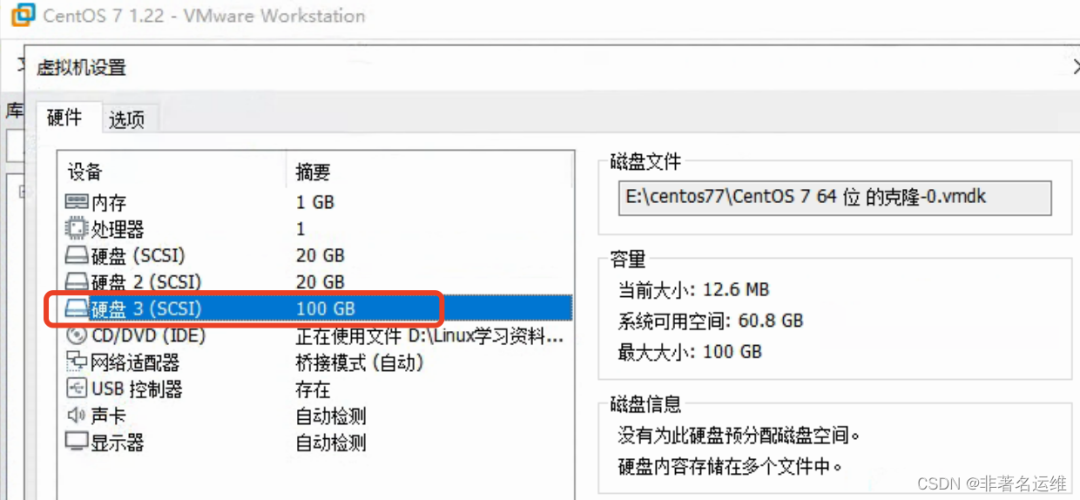Click the disk icon of 硬盘 3 (SCSI)
Viewport: 1080px width, 500px height.
[76, 309]
